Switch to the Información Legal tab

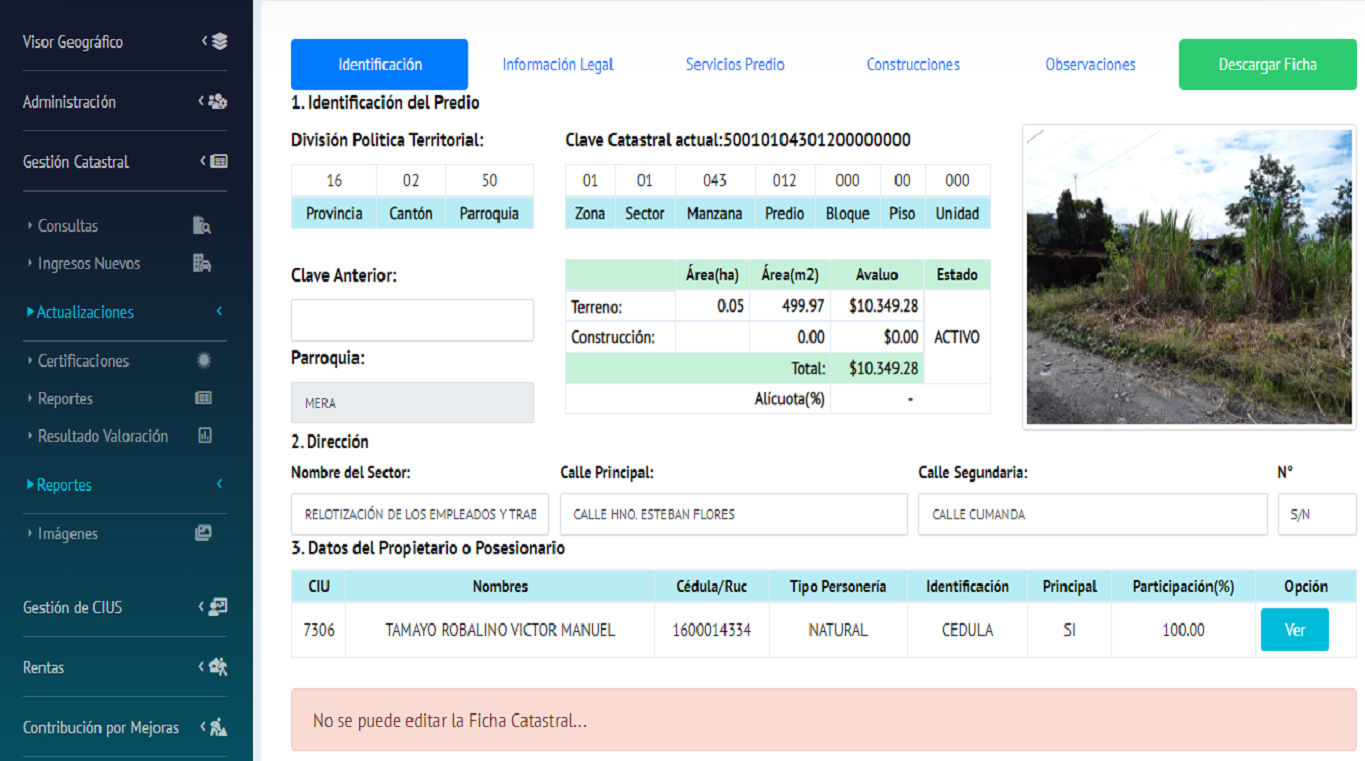(x=557, y=65)
